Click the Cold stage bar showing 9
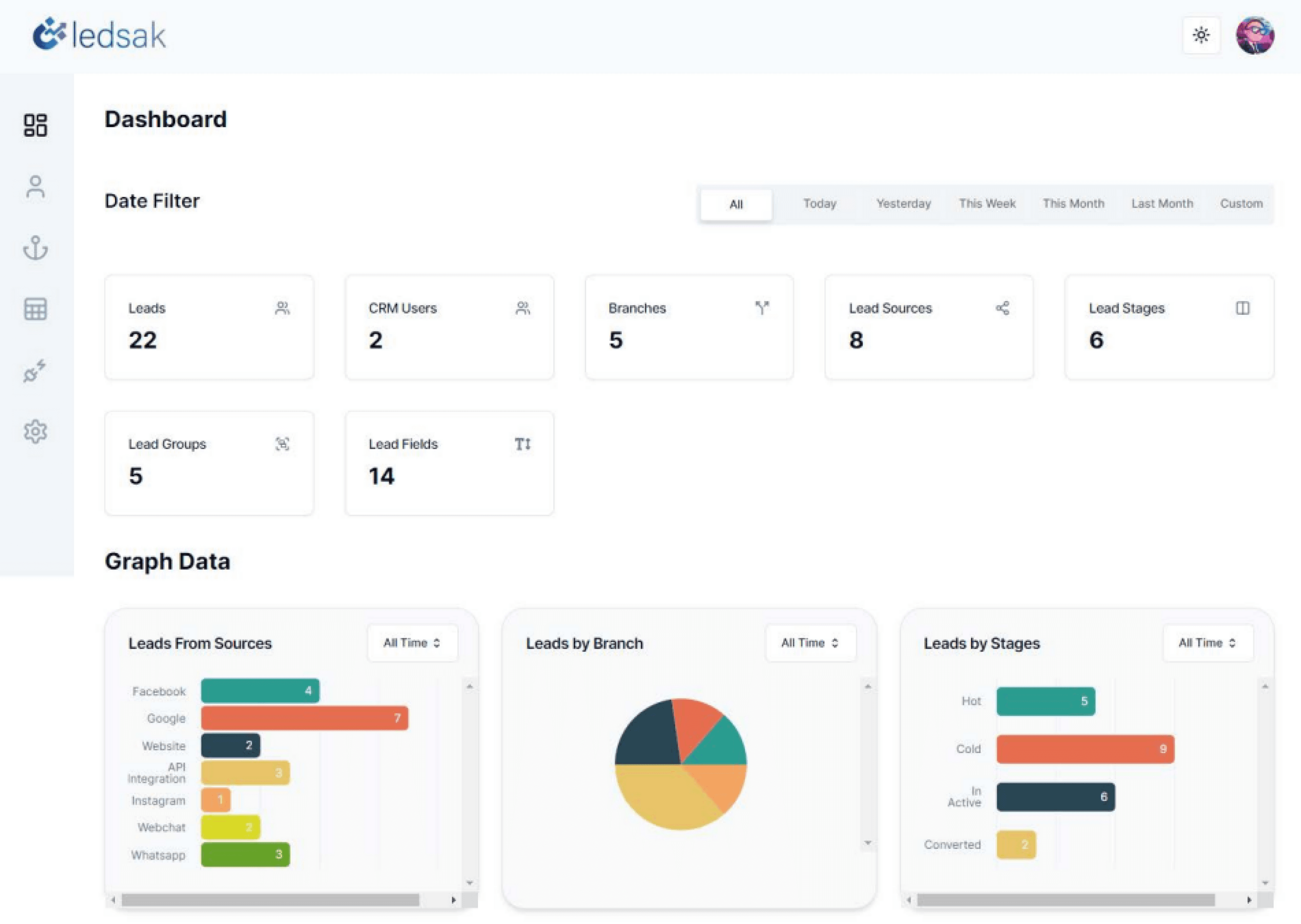 coord(1086,749)
